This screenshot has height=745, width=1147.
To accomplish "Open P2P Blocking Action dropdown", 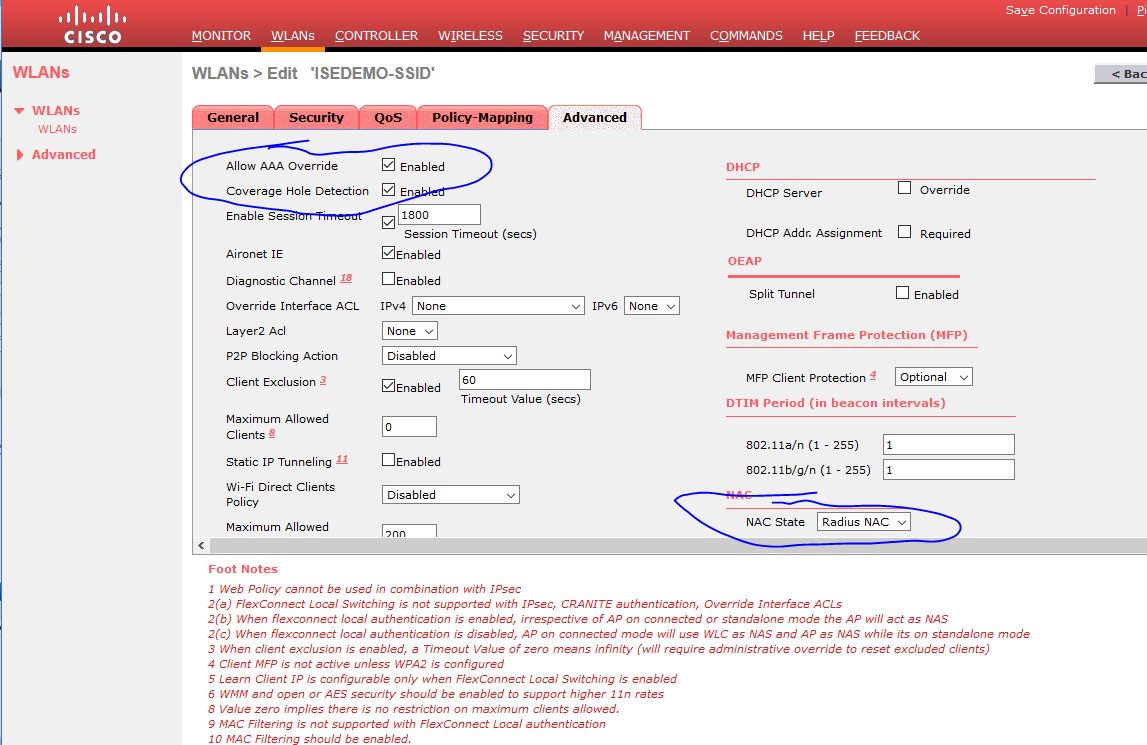I will pos(449,356).
